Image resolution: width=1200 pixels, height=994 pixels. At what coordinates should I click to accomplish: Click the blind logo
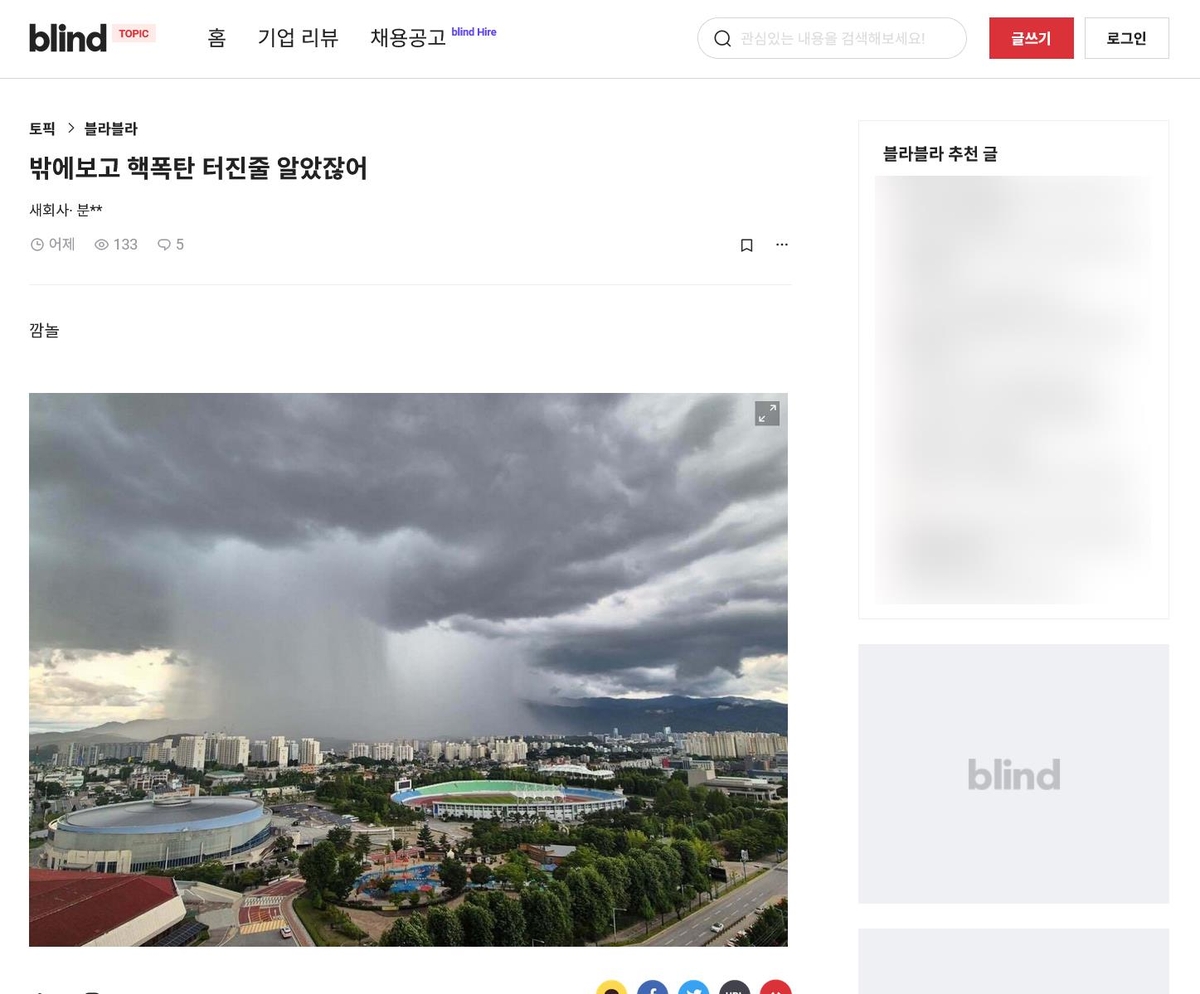[x=68, y=38]
